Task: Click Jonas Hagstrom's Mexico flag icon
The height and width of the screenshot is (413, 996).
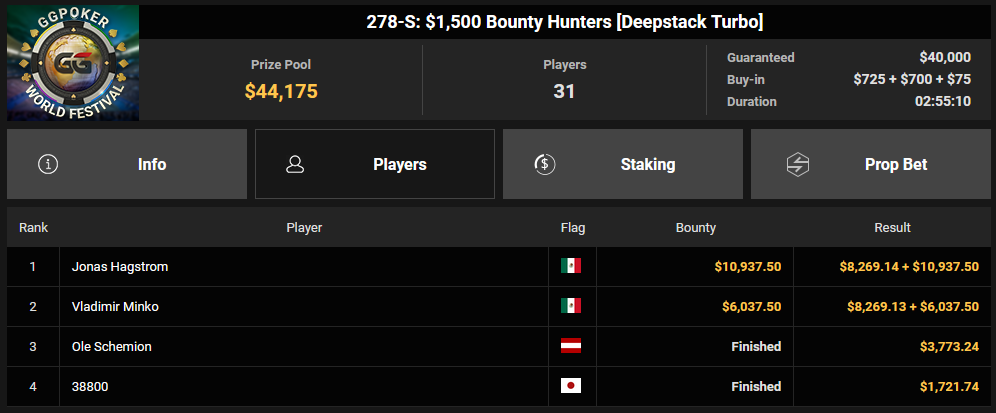Action: pos(570,266)
